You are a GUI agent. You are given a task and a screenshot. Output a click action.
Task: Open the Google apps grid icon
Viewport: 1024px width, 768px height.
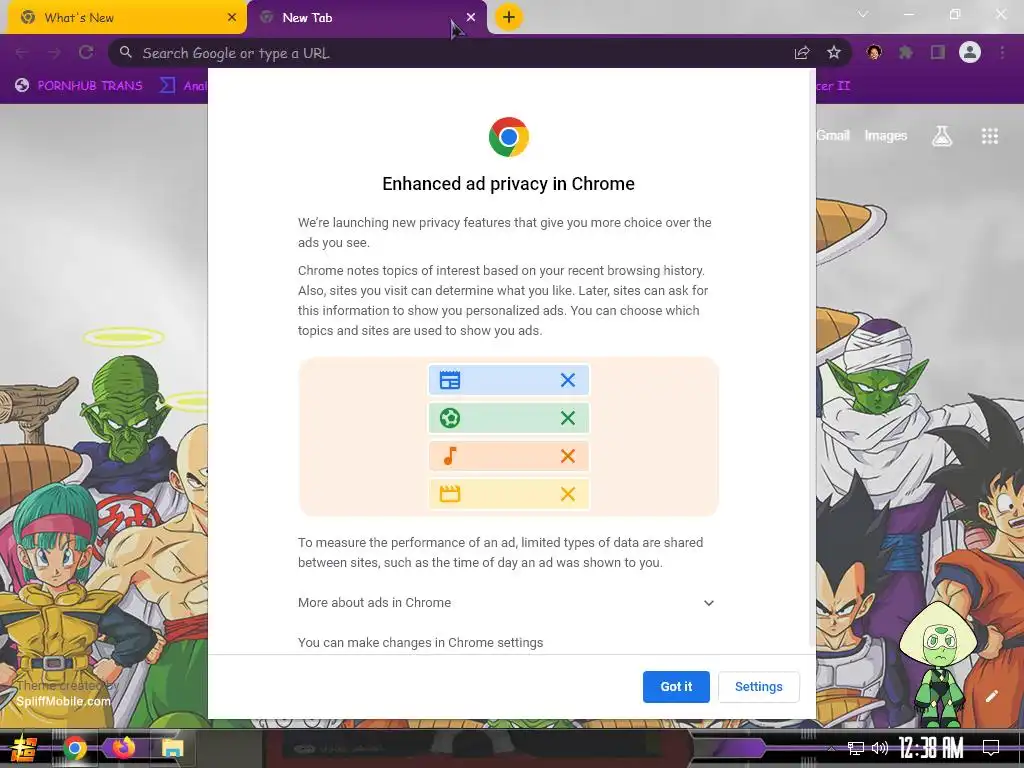[x=989, y=136]
